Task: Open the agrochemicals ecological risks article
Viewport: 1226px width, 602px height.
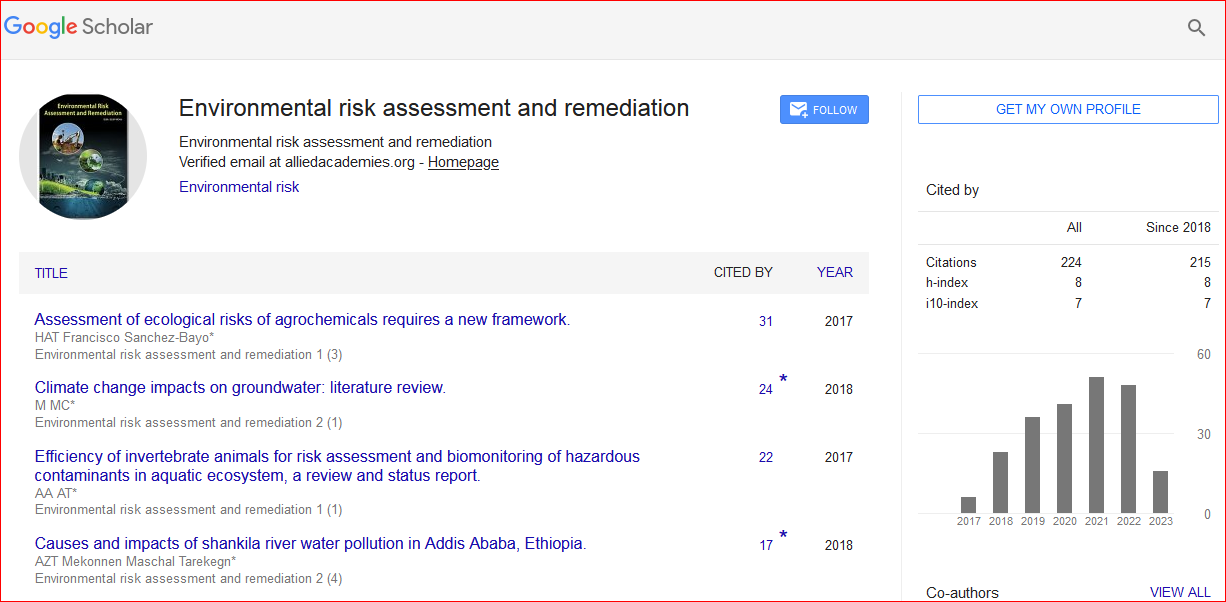Action: point(302,320)
